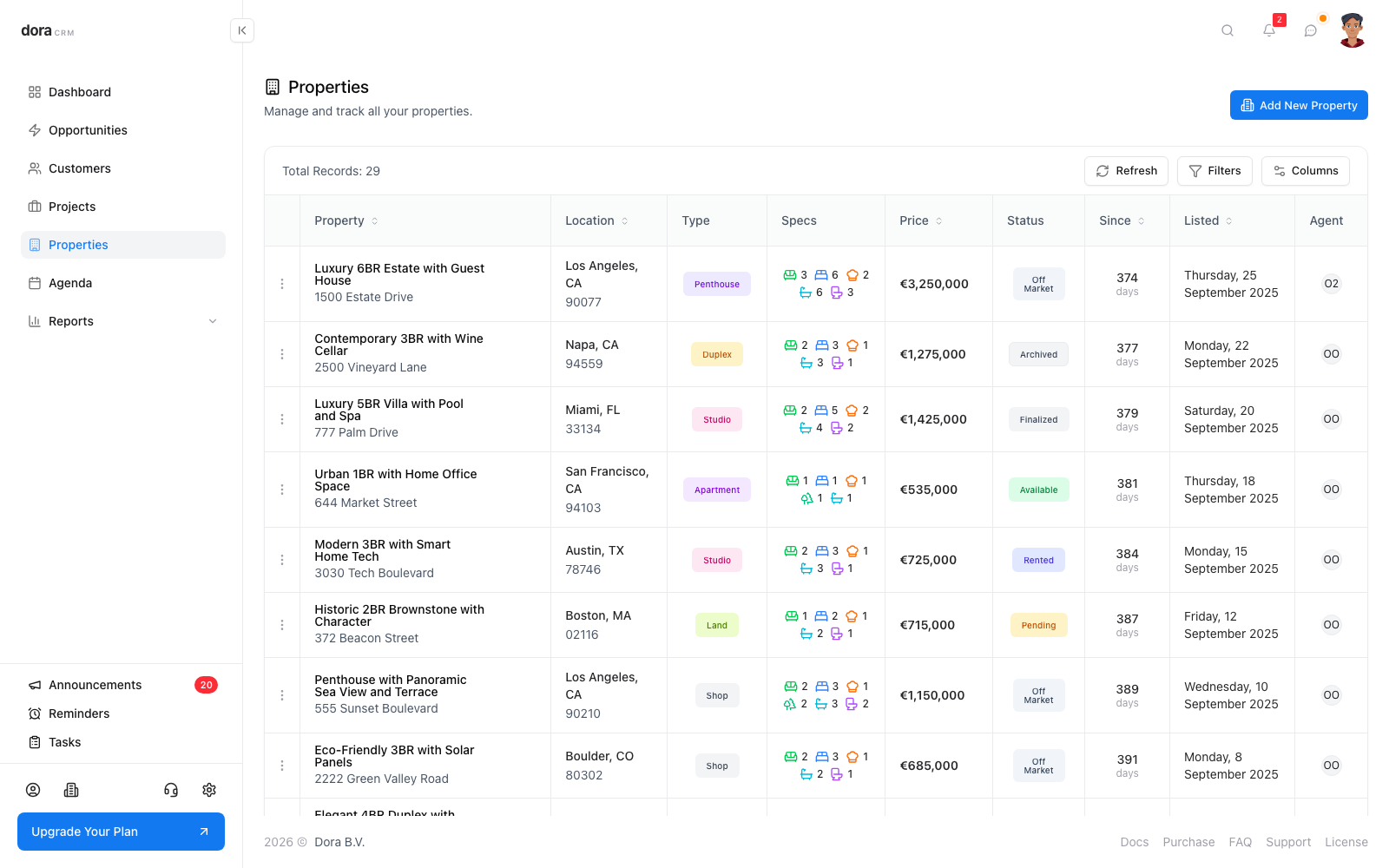Open the Agenda page

coord(123,283)
